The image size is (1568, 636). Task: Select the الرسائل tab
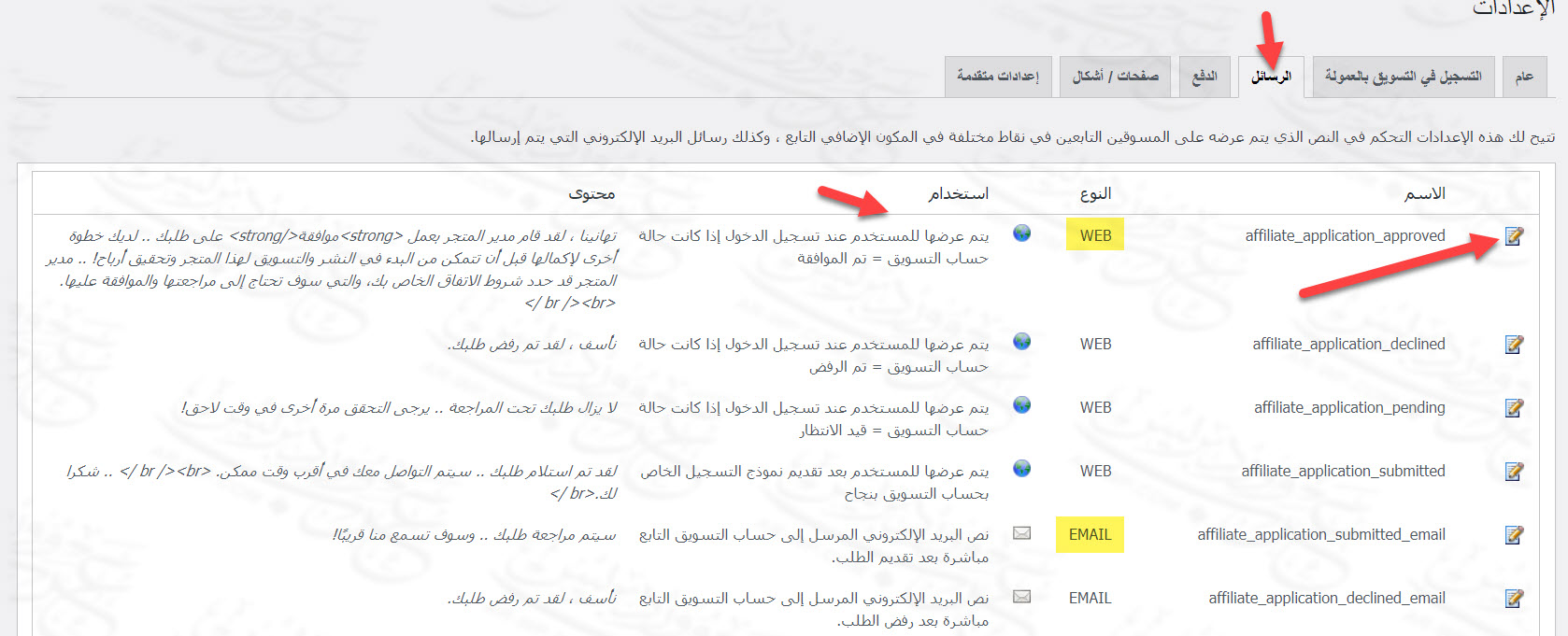point(1271,77)
